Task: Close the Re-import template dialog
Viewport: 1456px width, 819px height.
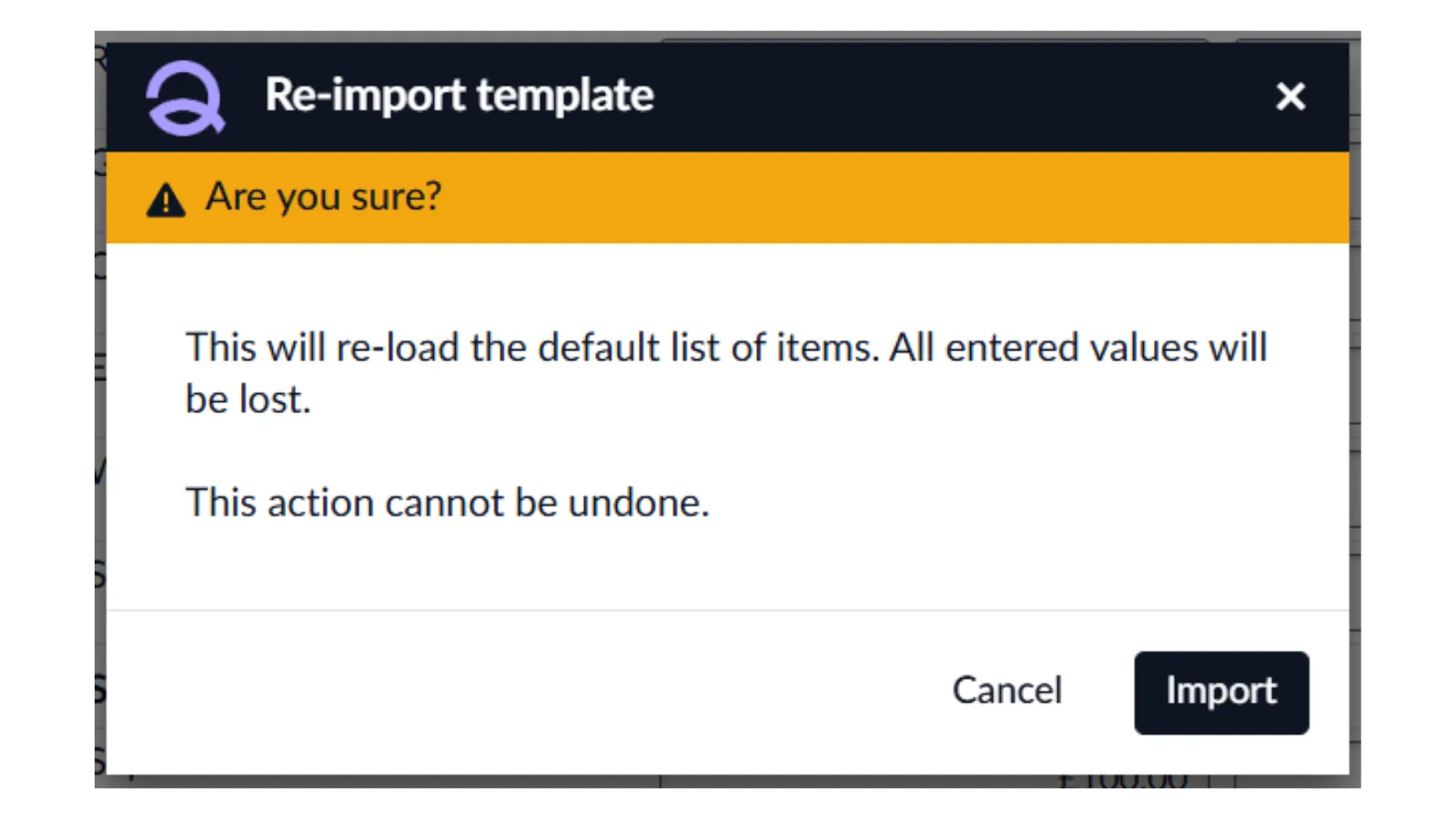Action: [1290, 96]
